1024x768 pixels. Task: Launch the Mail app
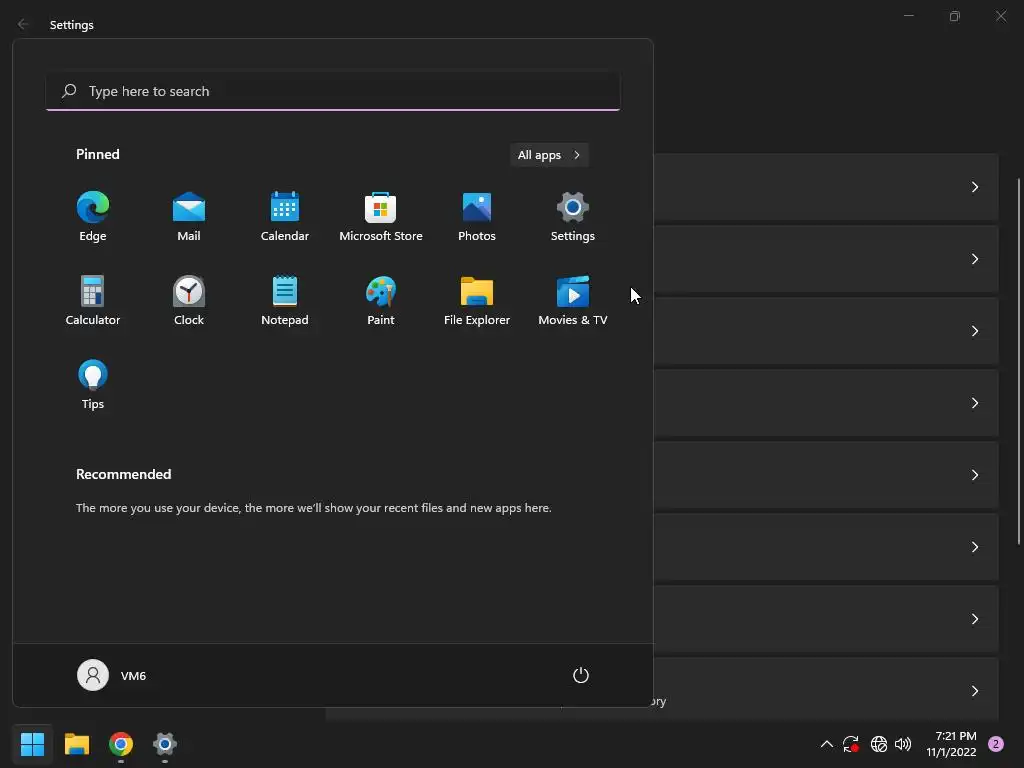(x=189, y=216)
